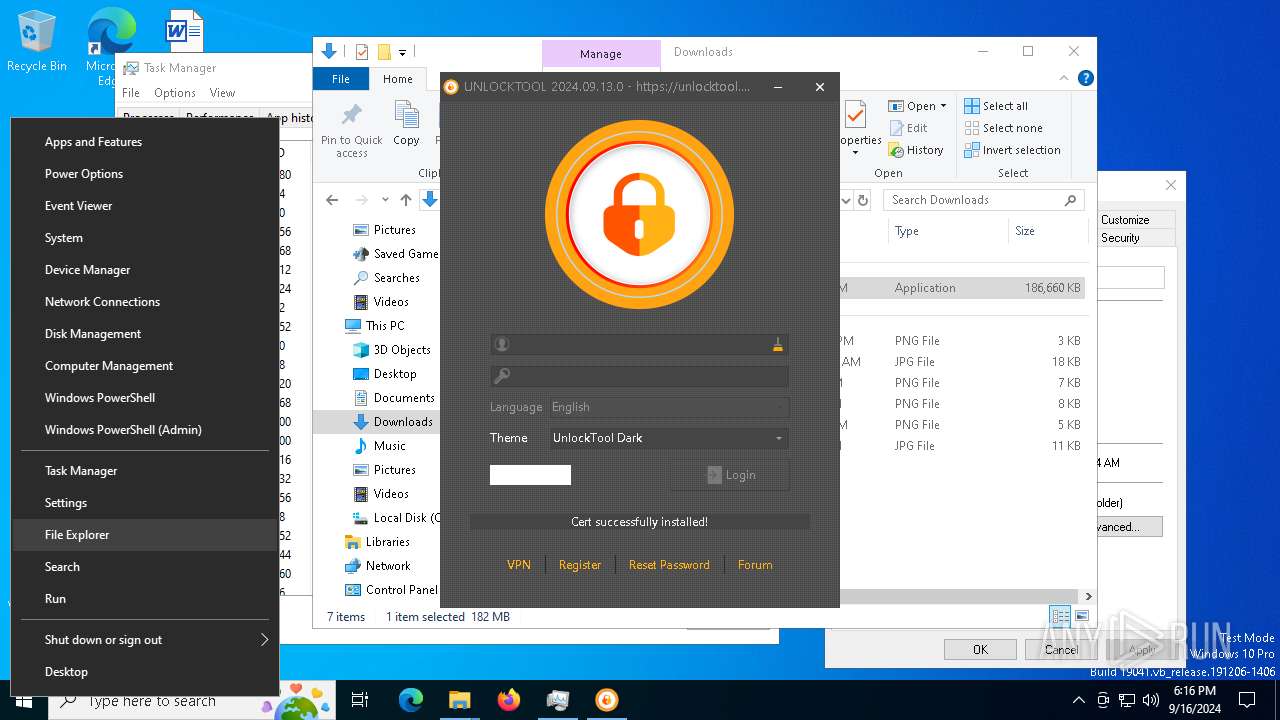Click the Refresh icon next to address bar
The width and height of the screenshot is (1280, 720).
coord(864,200)
